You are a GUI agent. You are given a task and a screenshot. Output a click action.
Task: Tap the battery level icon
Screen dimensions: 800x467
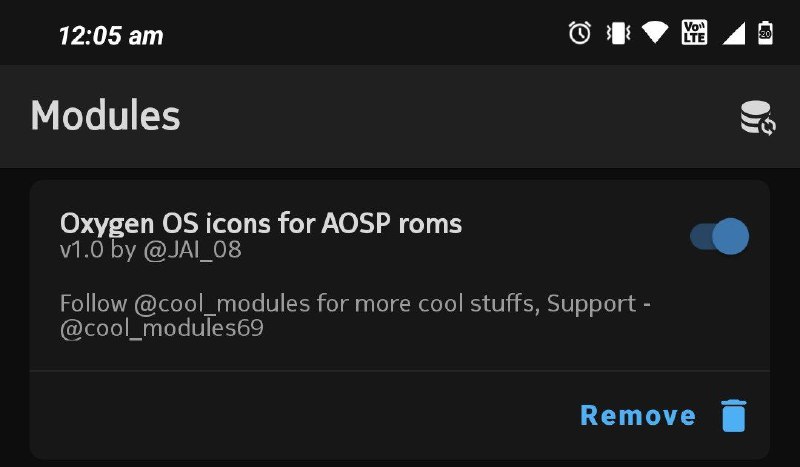click(765, 33)
